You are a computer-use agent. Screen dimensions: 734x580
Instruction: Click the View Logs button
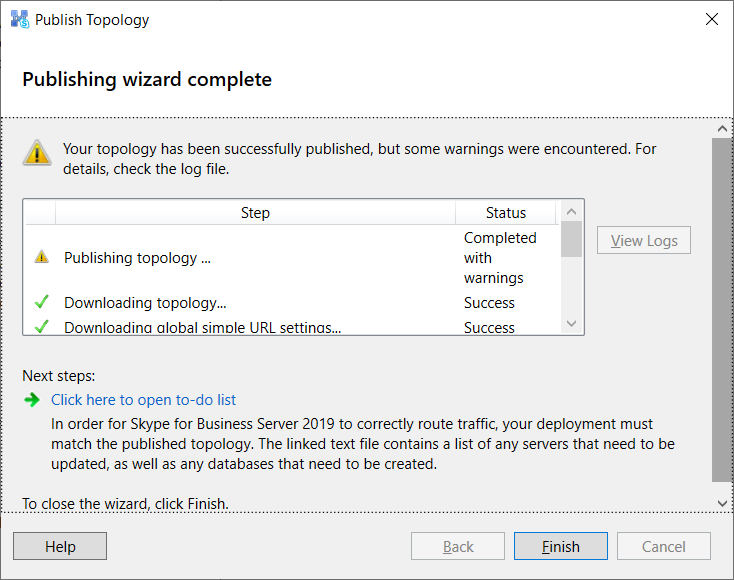644,241
